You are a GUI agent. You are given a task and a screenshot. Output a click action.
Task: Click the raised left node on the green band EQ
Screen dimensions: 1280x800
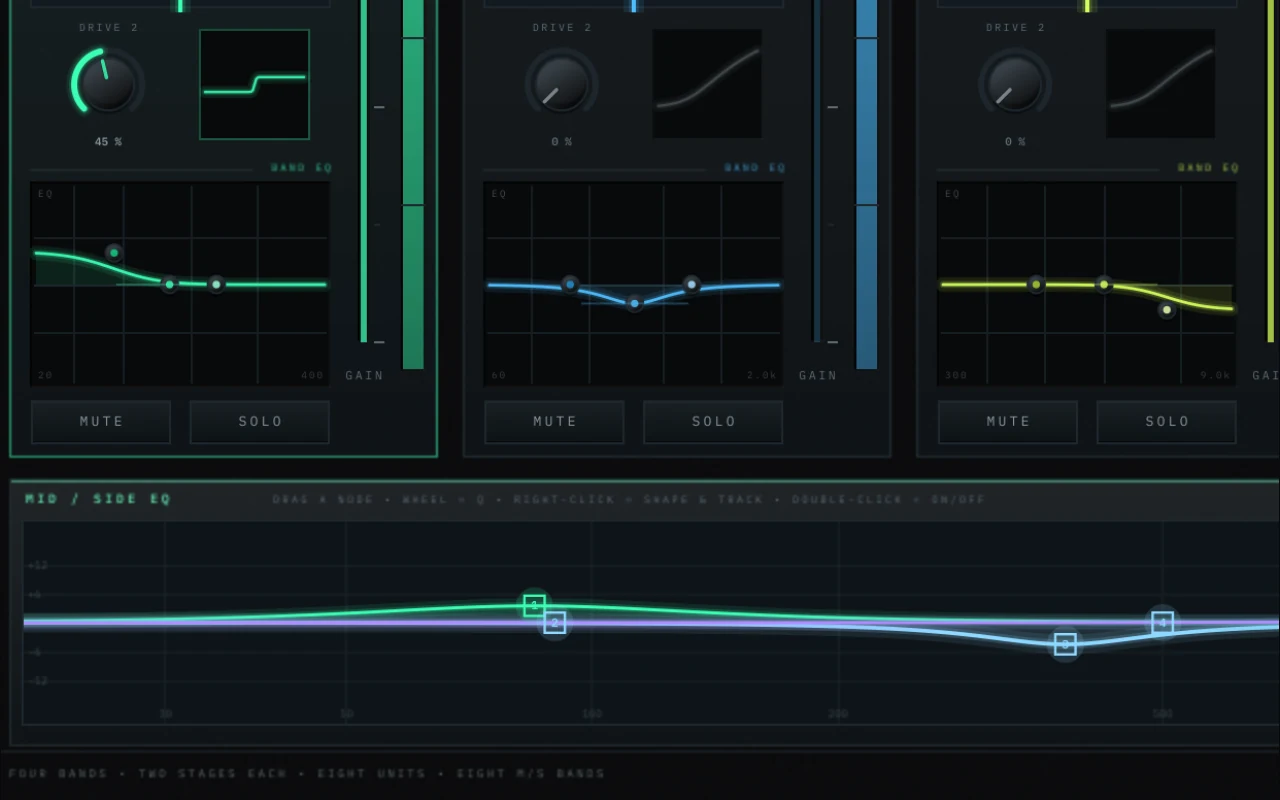coord(114,252)
